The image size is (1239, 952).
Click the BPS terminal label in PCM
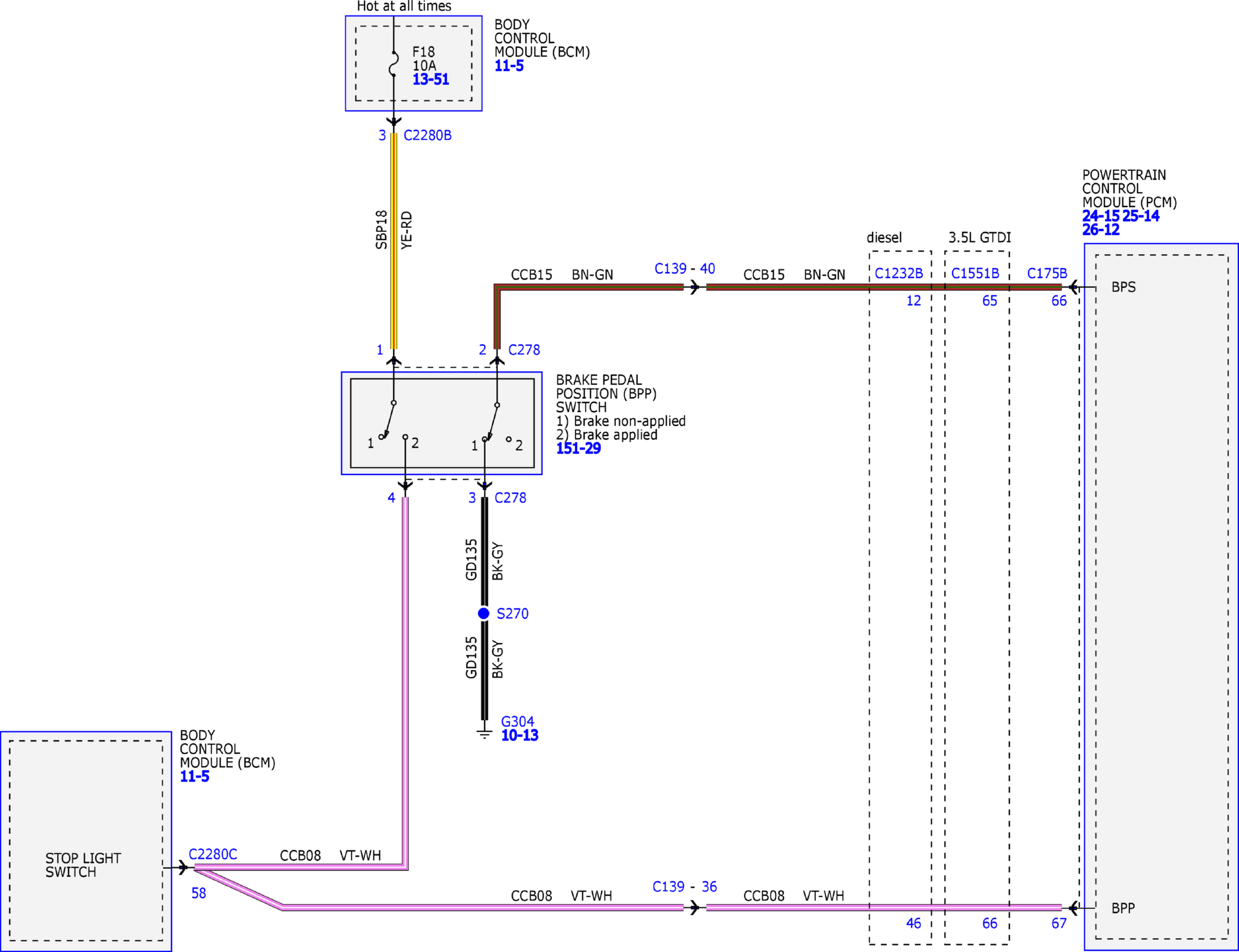pyautogui.click(x=1123, y=287)
